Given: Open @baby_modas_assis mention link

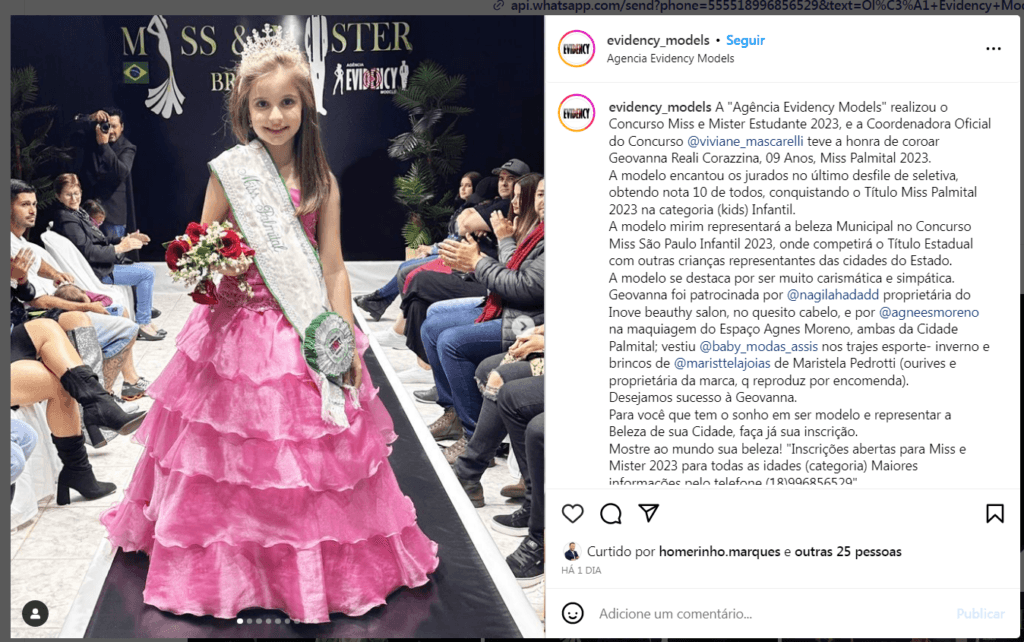Looking at the screenshot, I should (x=758, y=346).
